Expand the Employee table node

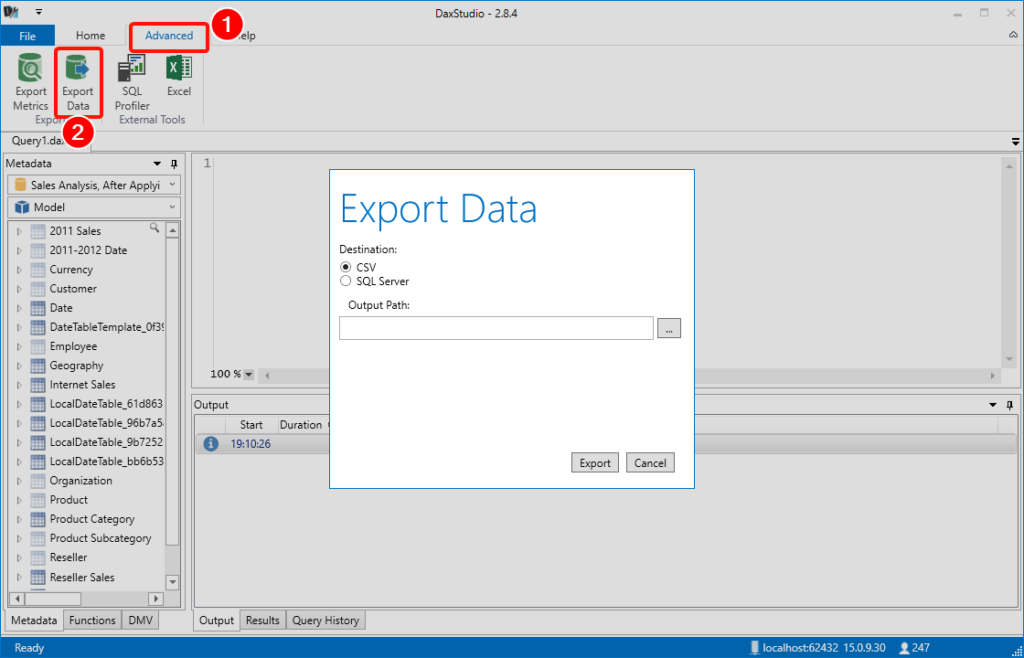pyautogui.click(x=19, y=347)
